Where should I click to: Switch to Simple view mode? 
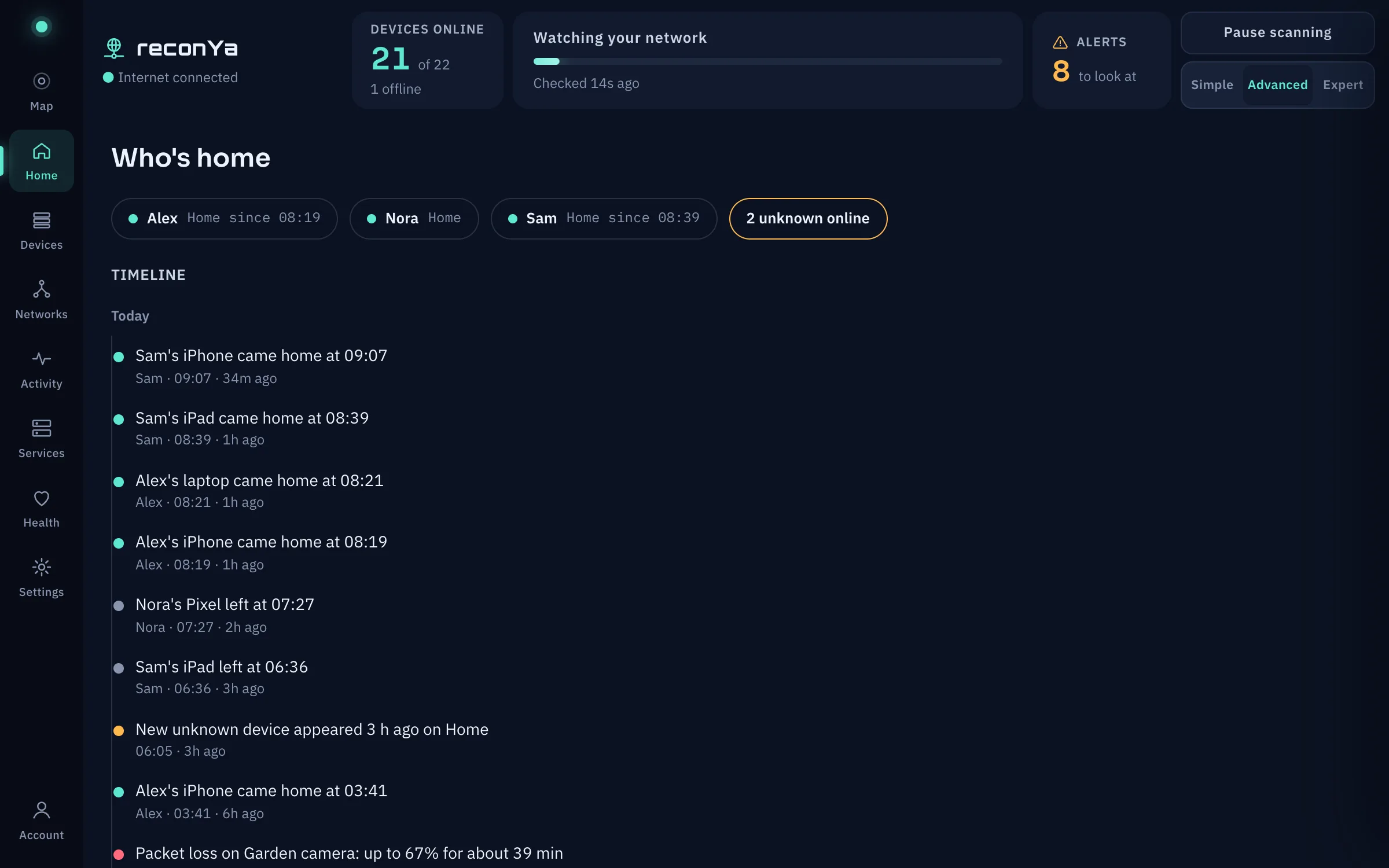click(1212, 84)
